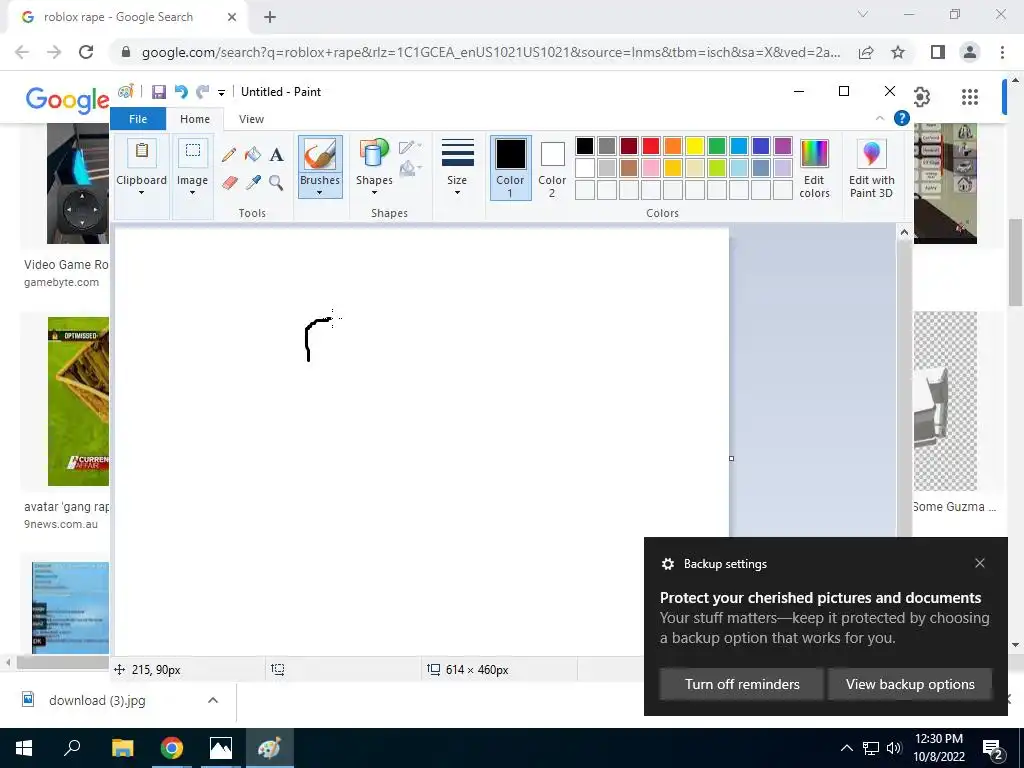Click the volume icon in system tray
The width and height of the screenshot is (1024, 768).
894,748
